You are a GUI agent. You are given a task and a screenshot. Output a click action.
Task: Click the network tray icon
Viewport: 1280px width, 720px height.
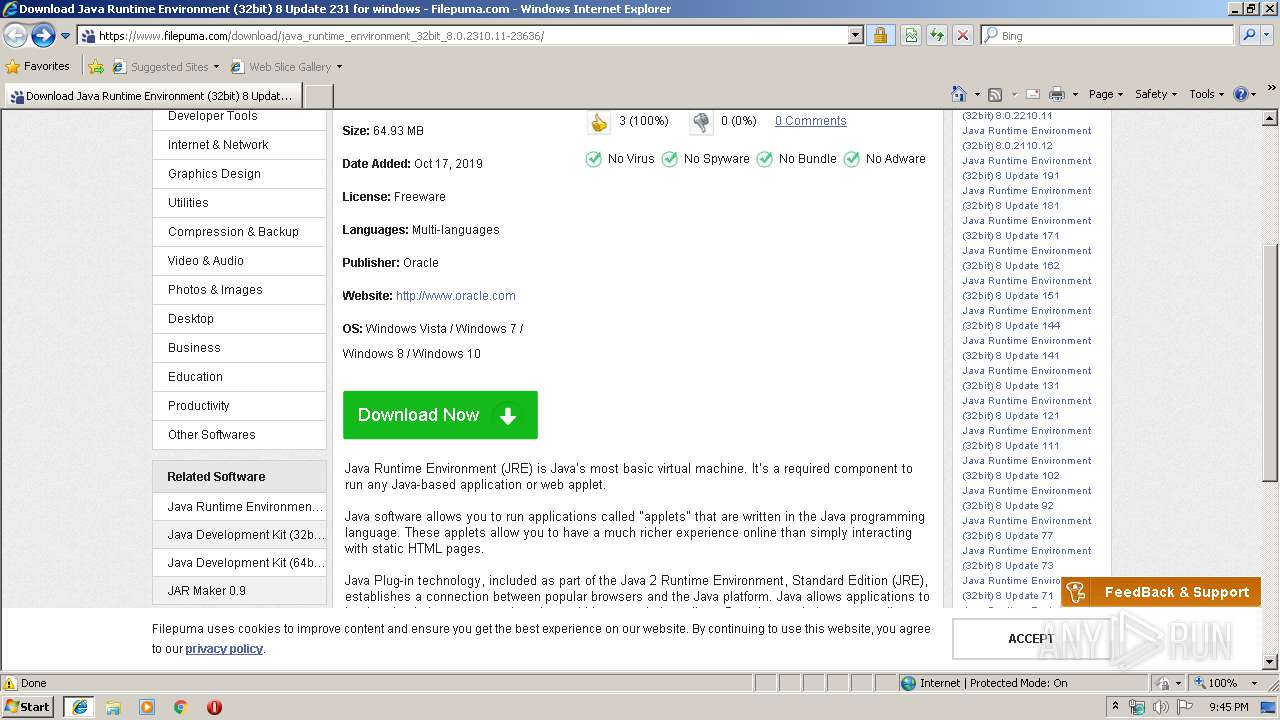point(1138,707)
